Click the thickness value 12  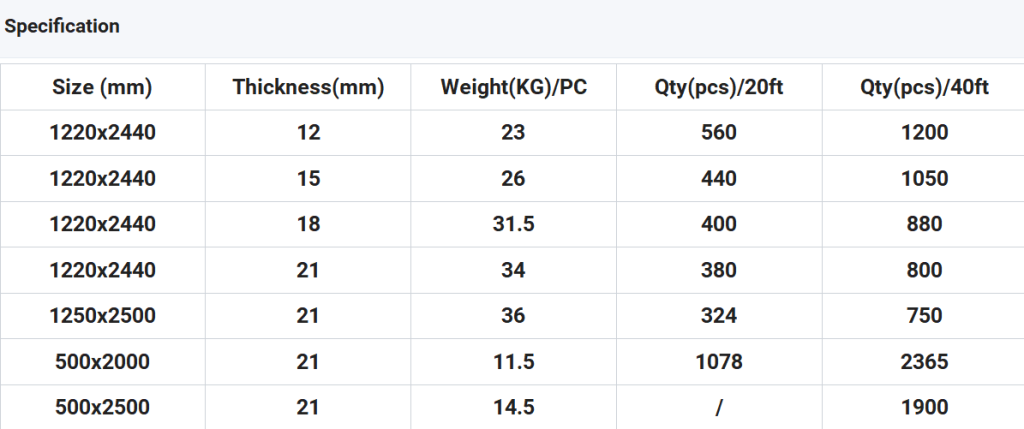308,133
